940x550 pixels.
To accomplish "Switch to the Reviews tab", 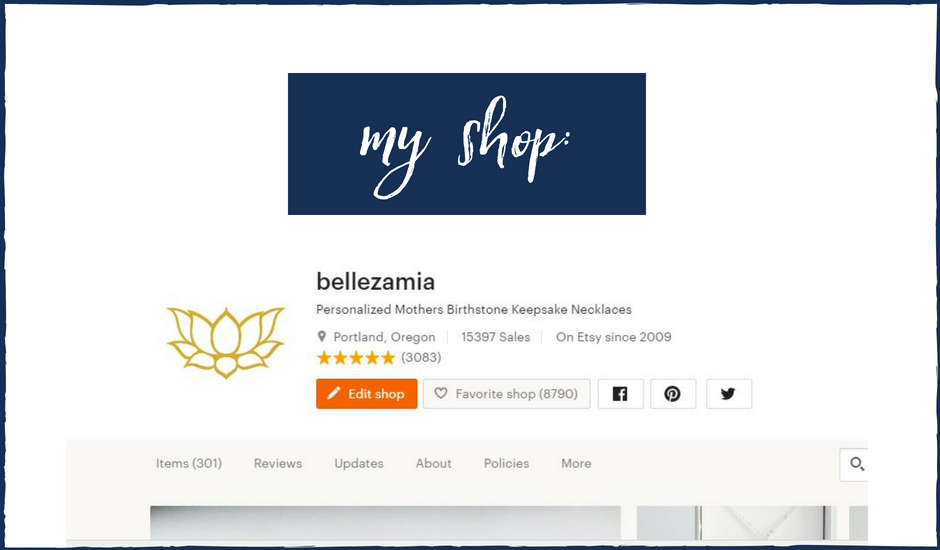I will 278,464.
